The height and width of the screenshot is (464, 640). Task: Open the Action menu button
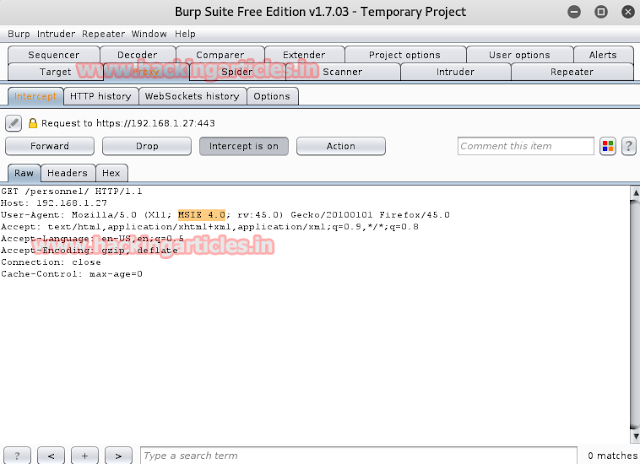tap(341, 146)
